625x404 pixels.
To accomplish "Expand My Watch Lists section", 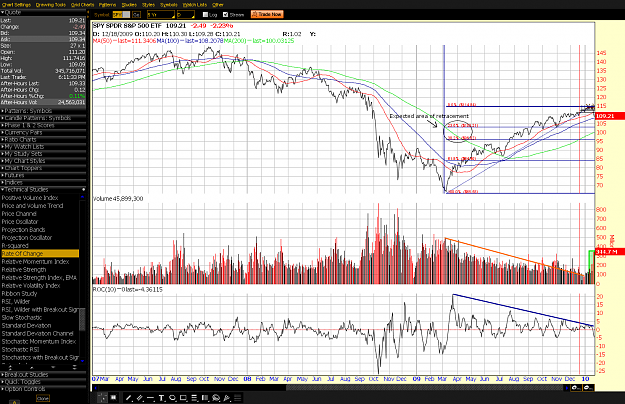I will coord(43,147).
